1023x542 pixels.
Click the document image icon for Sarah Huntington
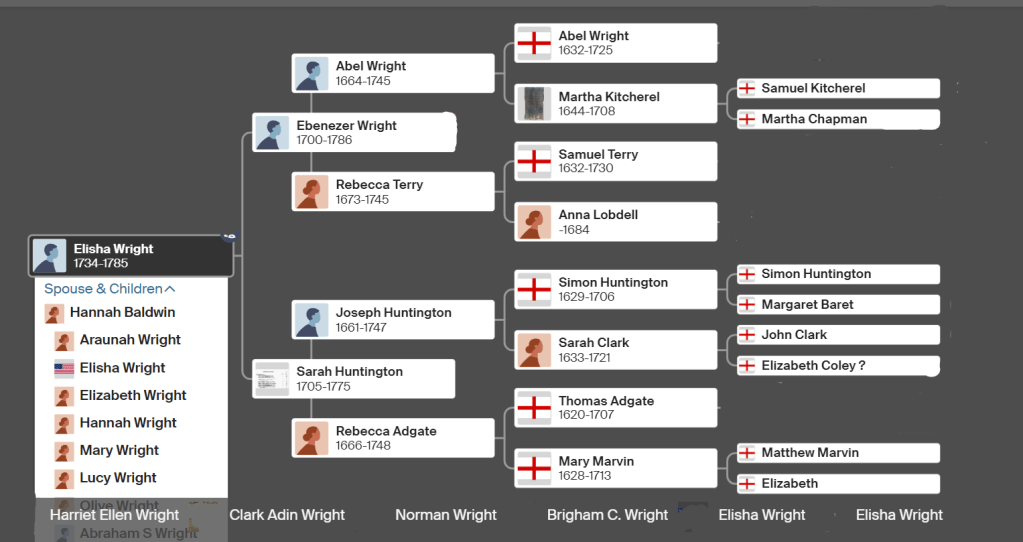[272, 379]
